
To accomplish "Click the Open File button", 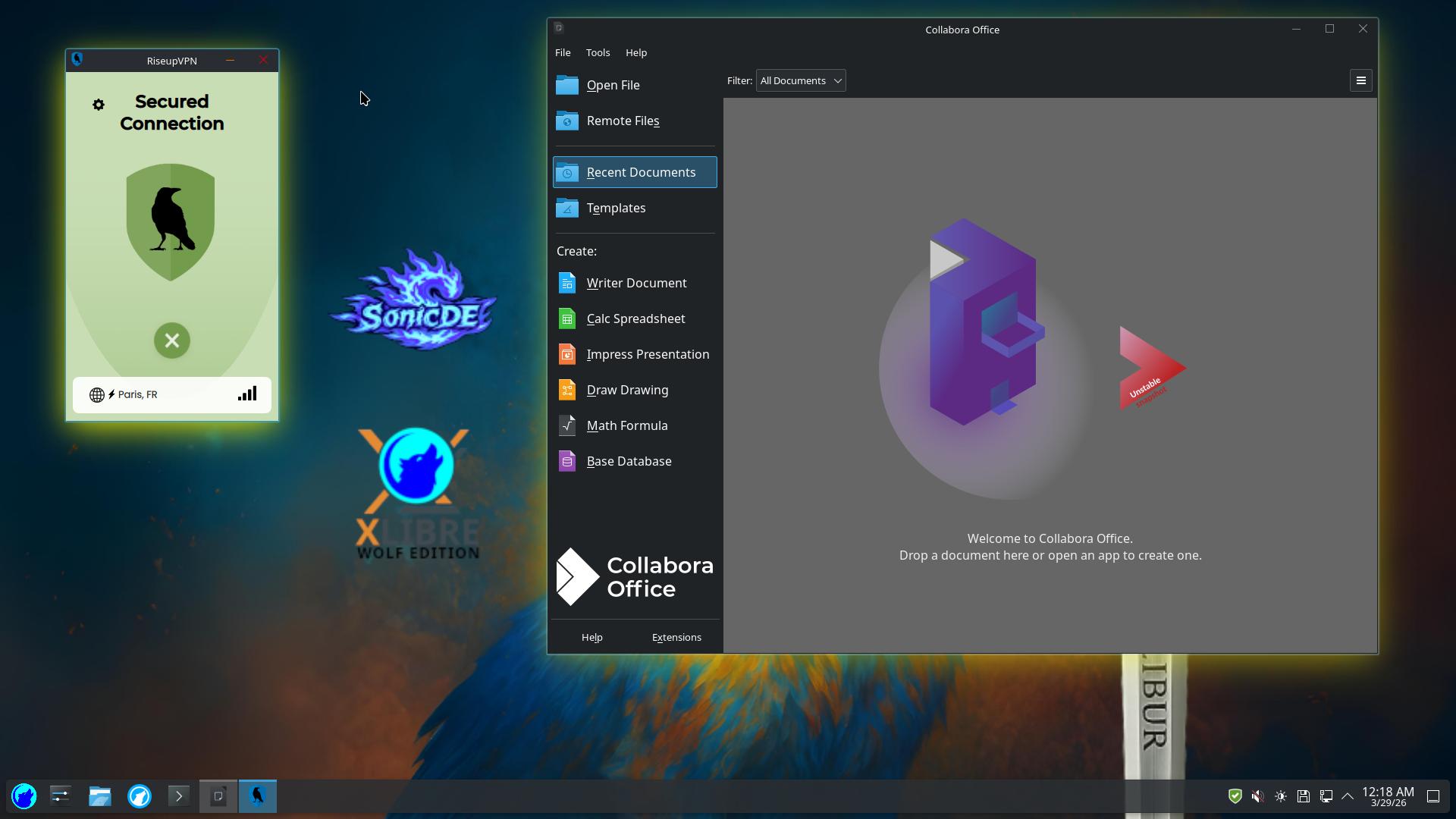I will coord(613,85).
